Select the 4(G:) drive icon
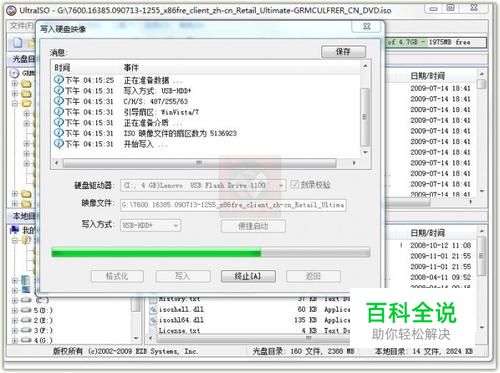 [26, 340]
